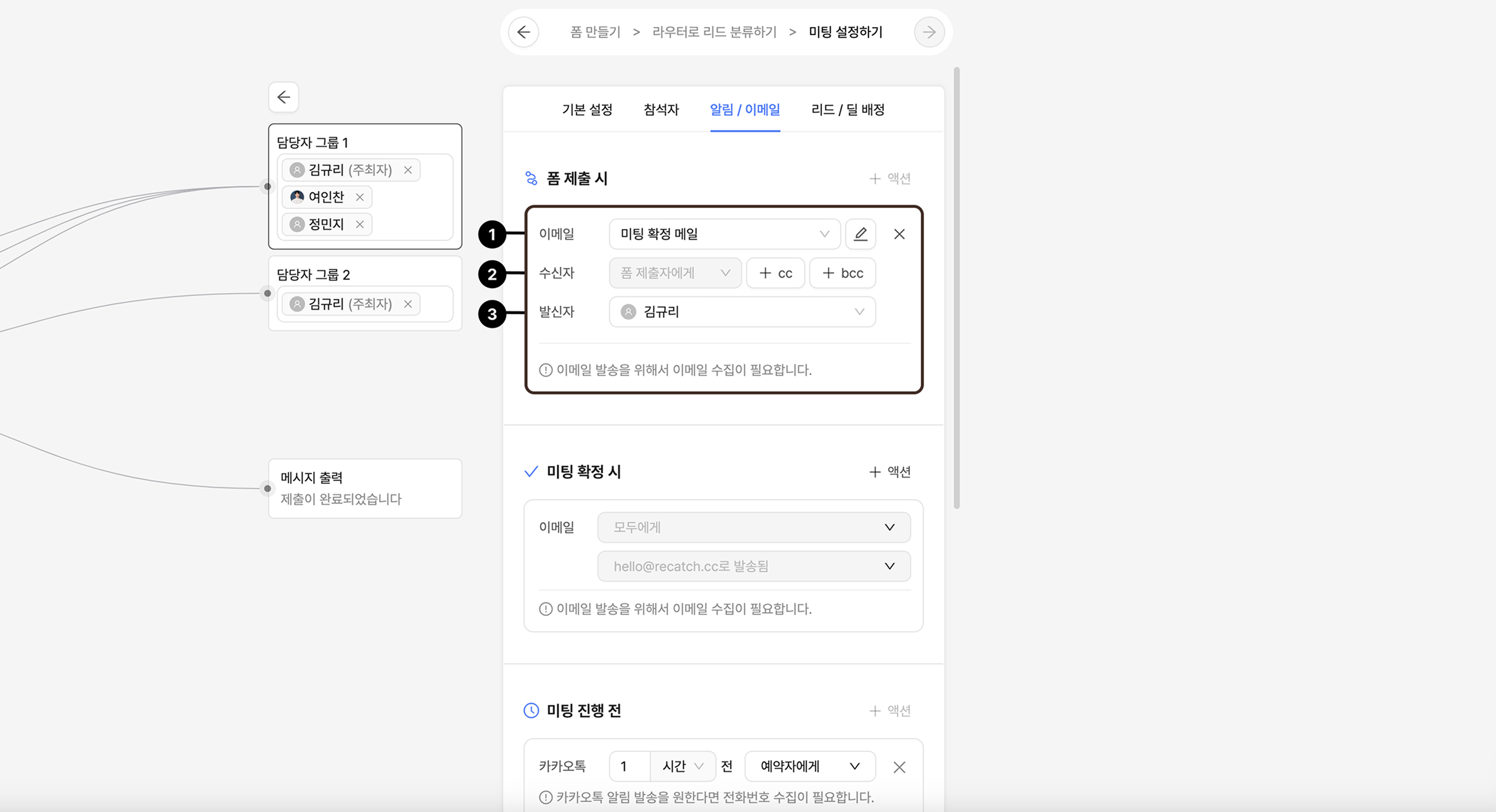The width and height of the screenshot is (1496, 812).
Task: Click the + cc button
Action: [x=775, y=273]
